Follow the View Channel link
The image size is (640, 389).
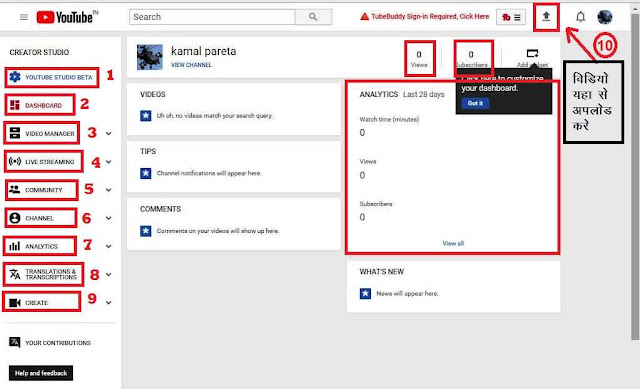pos(191,65)
